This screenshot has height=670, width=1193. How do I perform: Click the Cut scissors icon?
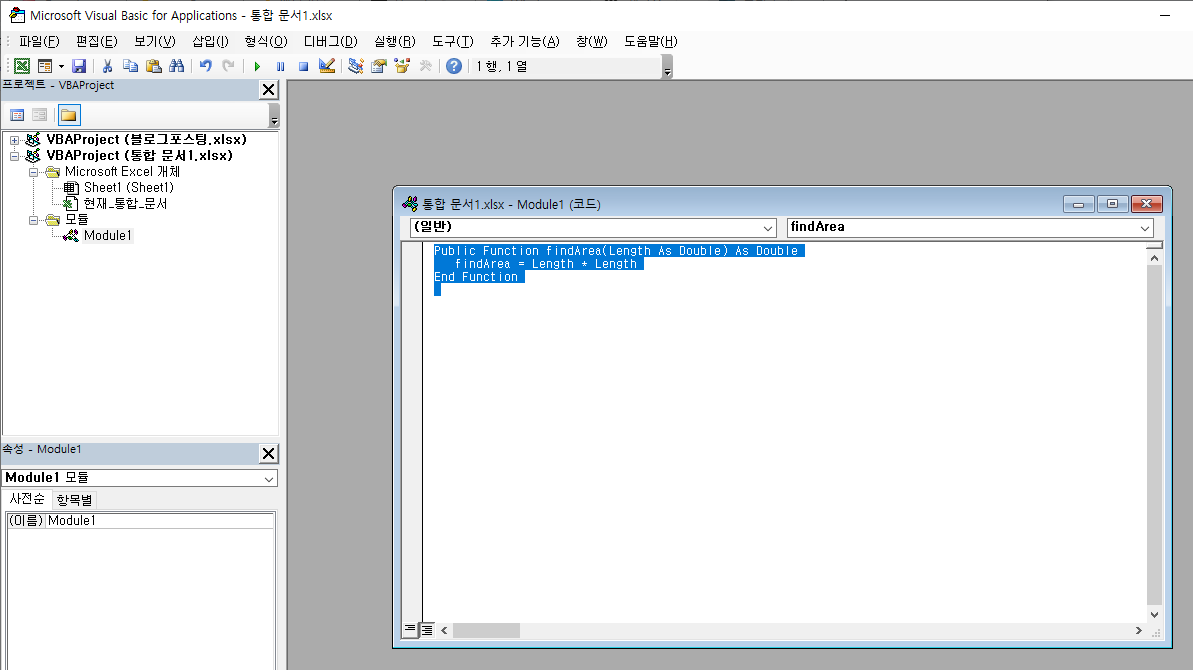click(107, 66)
